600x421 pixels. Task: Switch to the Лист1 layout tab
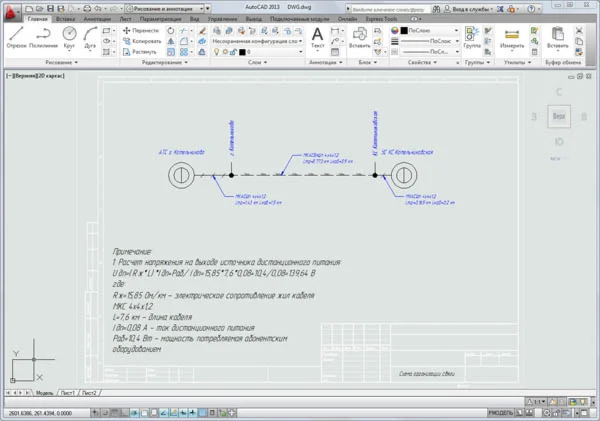coord(68,393)
